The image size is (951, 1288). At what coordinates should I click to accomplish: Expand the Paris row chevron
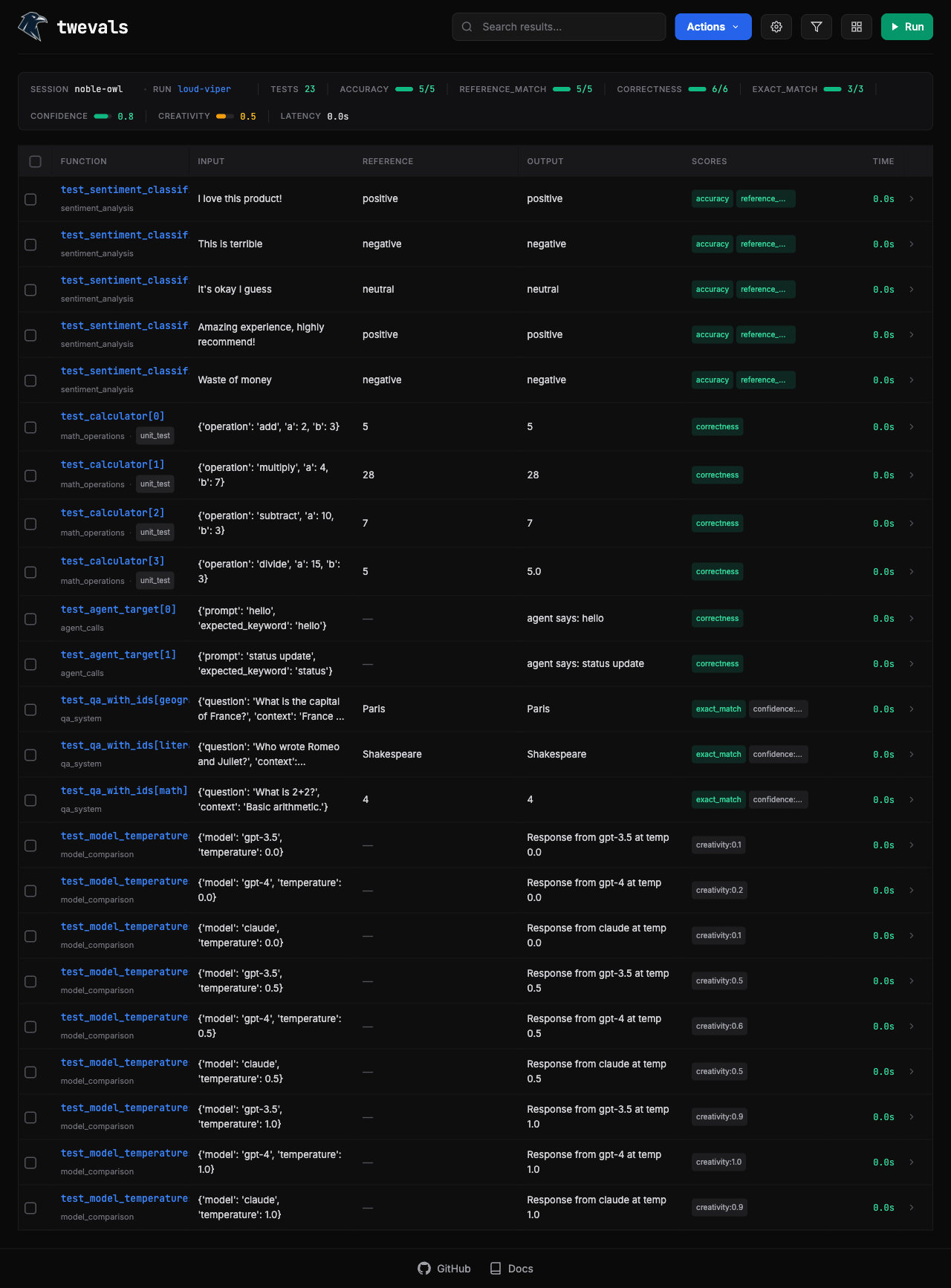912,709
